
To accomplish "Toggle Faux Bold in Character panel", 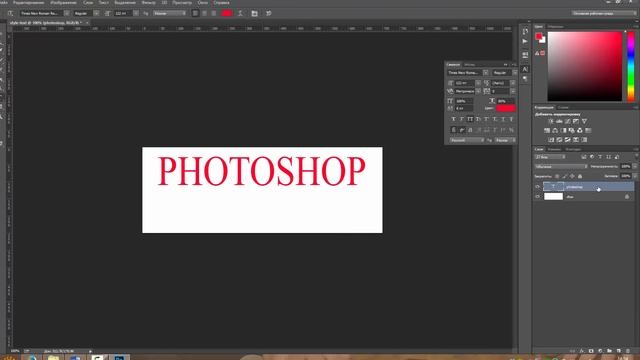I will 453,119.
